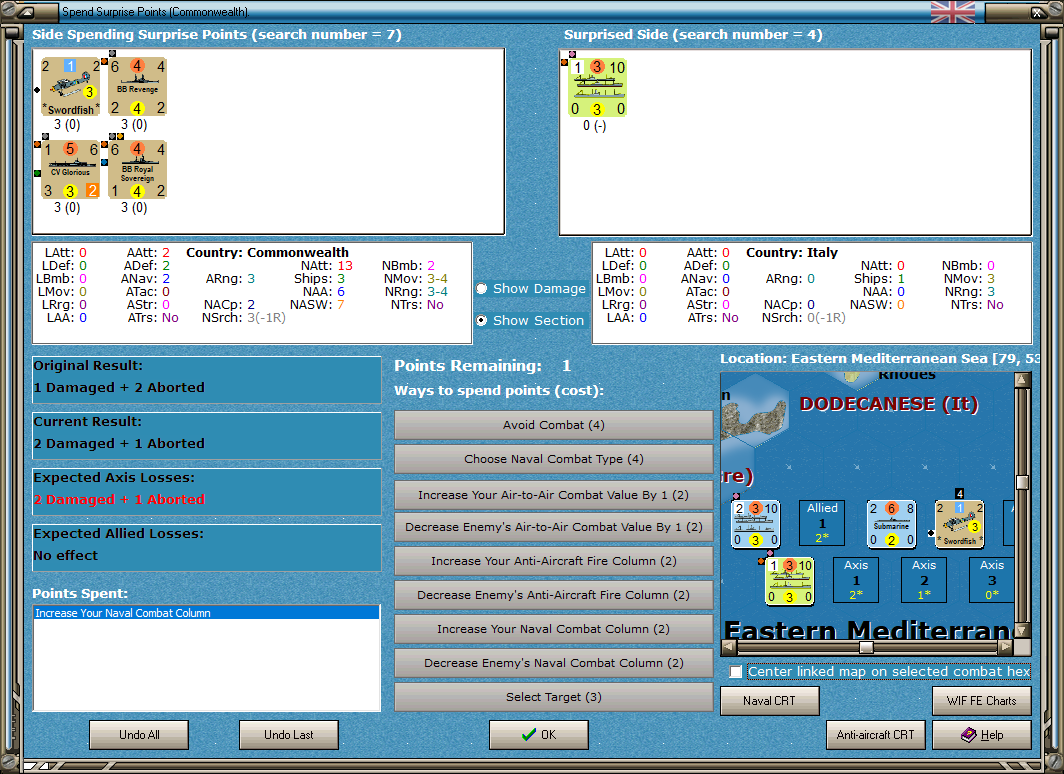Open the Naval CRT chart
Image resolution: width=1064 pixels, height=774 pixels.
770,701
